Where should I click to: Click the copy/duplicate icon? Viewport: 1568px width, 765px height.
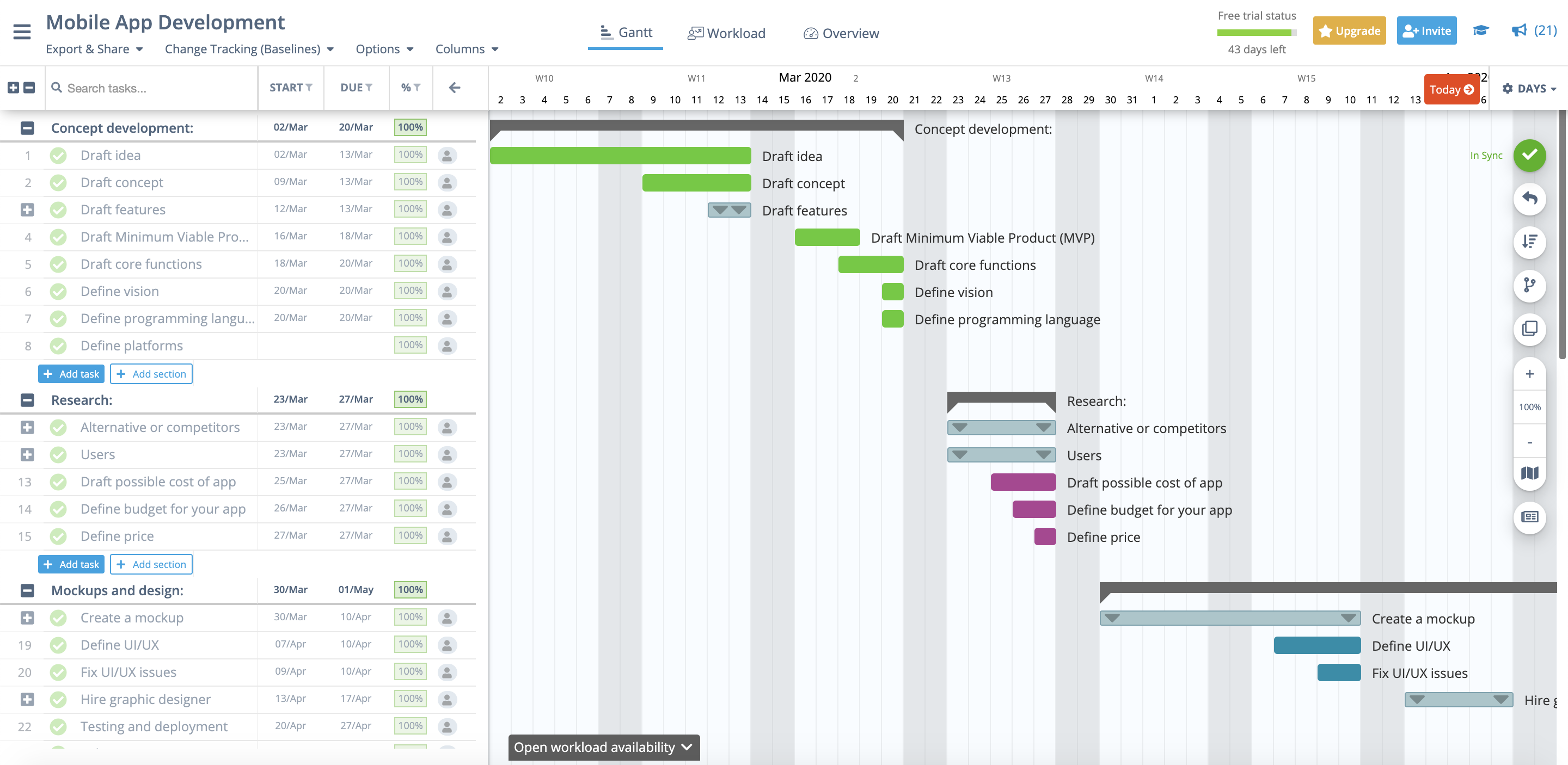tap(1530, 327)
